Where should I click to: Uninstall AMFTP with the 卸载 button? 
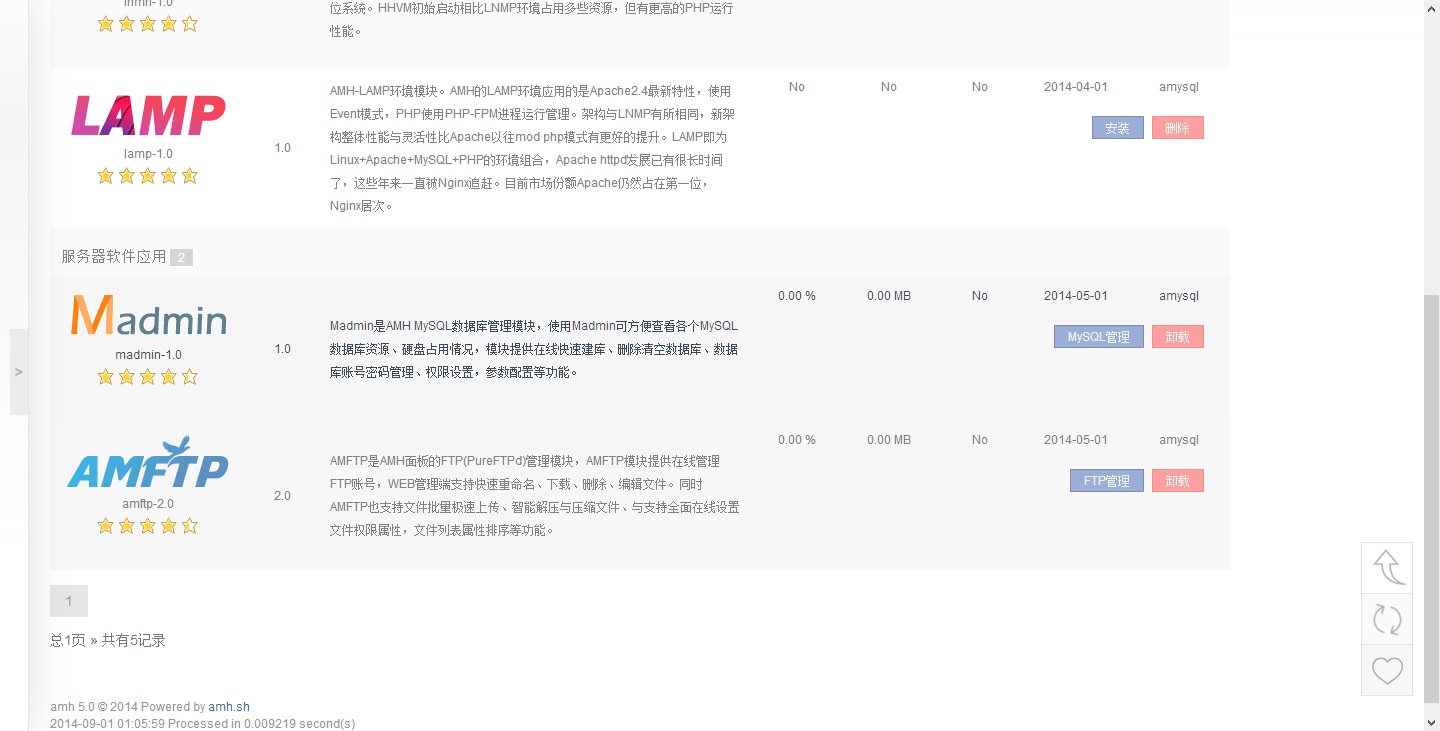pyautogui.click(x=1177, y=481)
